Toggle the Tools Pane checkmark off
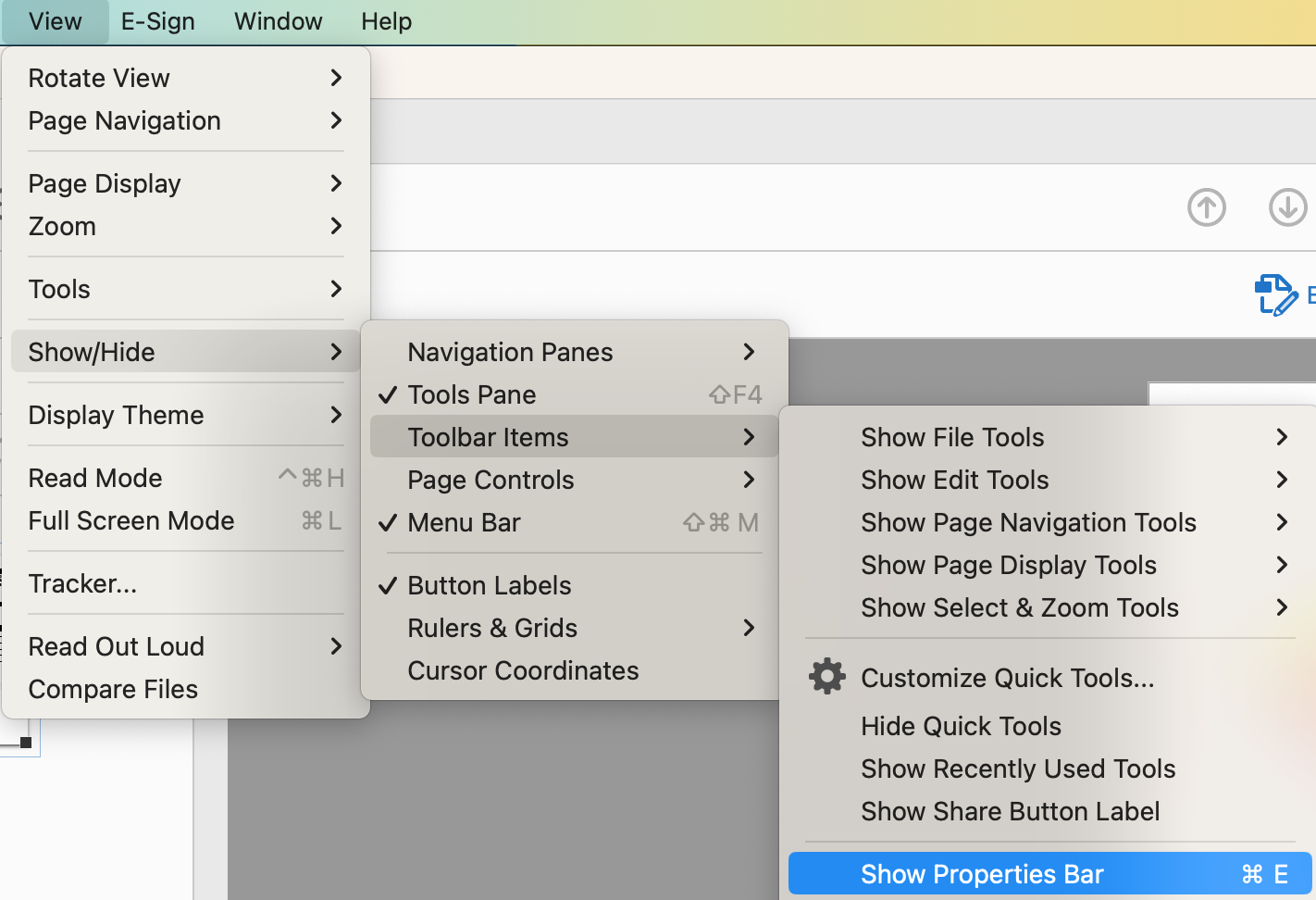1316x900 pixels. 472,394
